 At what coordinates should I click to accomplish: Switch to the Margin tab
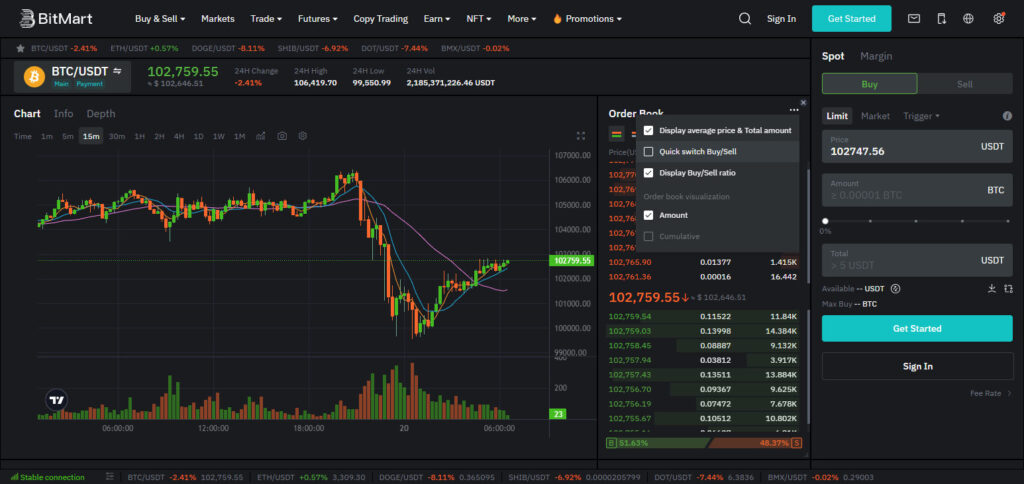pos(876,56)
